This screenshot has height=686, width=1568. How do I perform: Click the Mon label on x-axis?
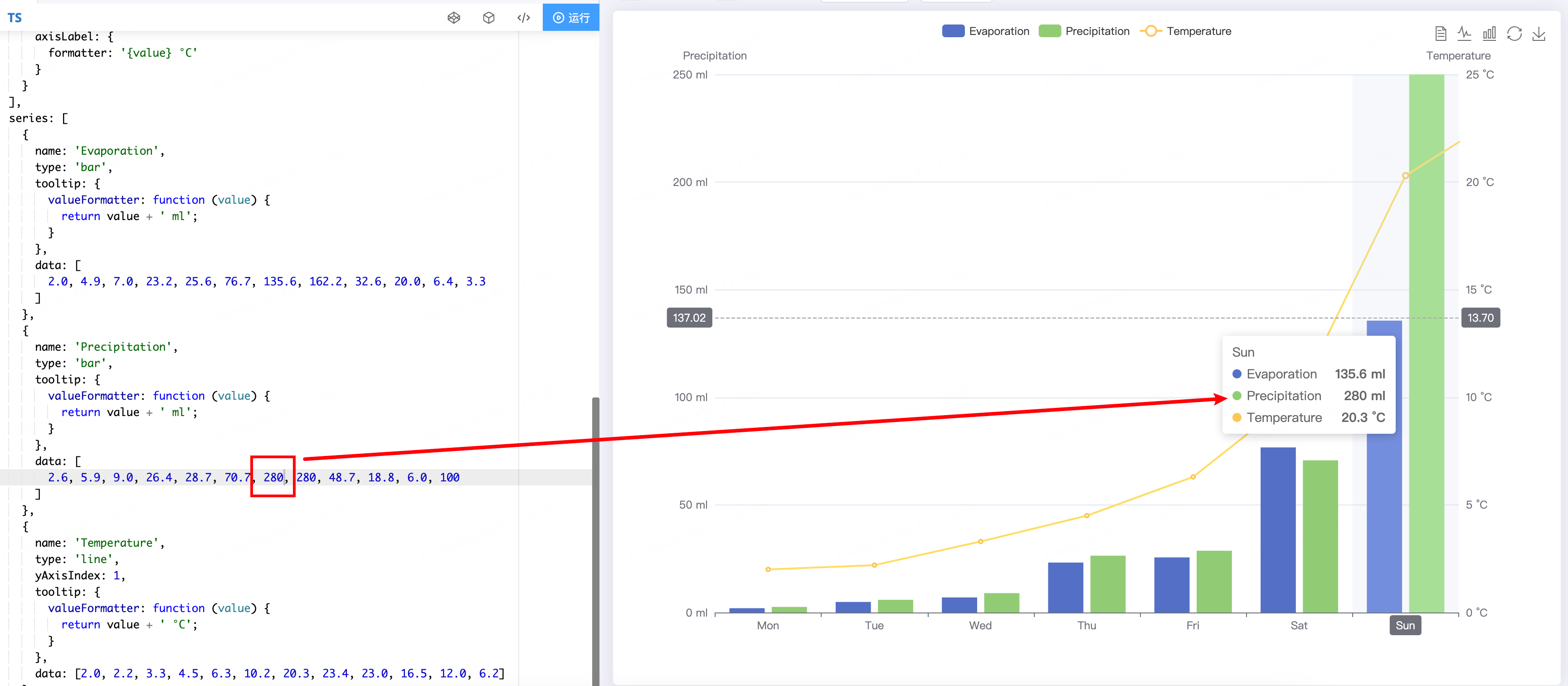(768, 625)
